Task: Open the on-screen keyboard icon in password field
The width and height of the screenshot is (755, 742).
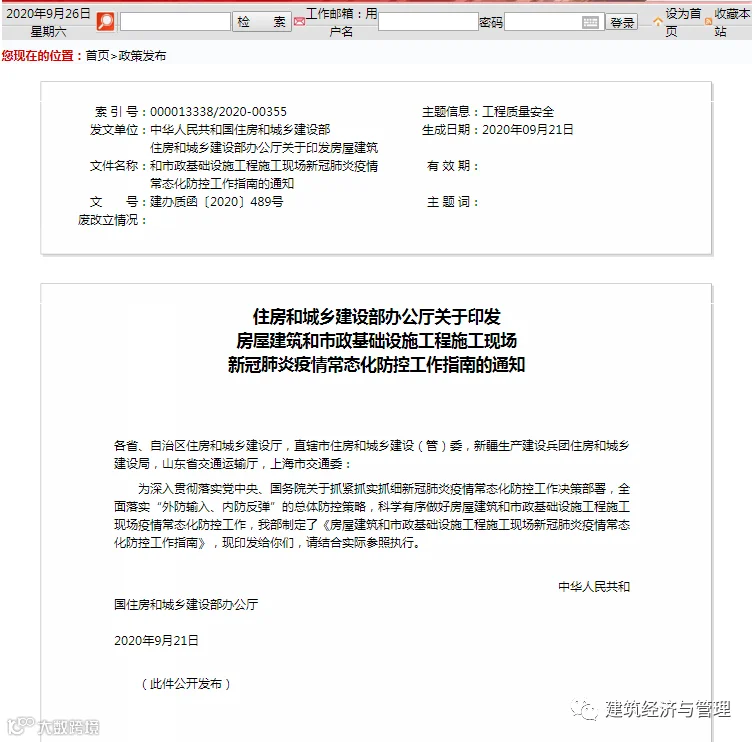Action: point(590,22)
